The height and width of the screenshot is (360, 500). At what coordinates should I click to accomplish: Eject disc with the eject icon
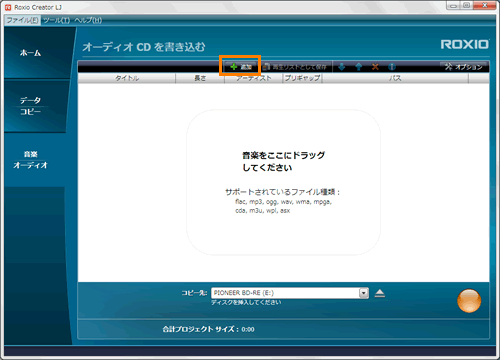coord(380,293)
